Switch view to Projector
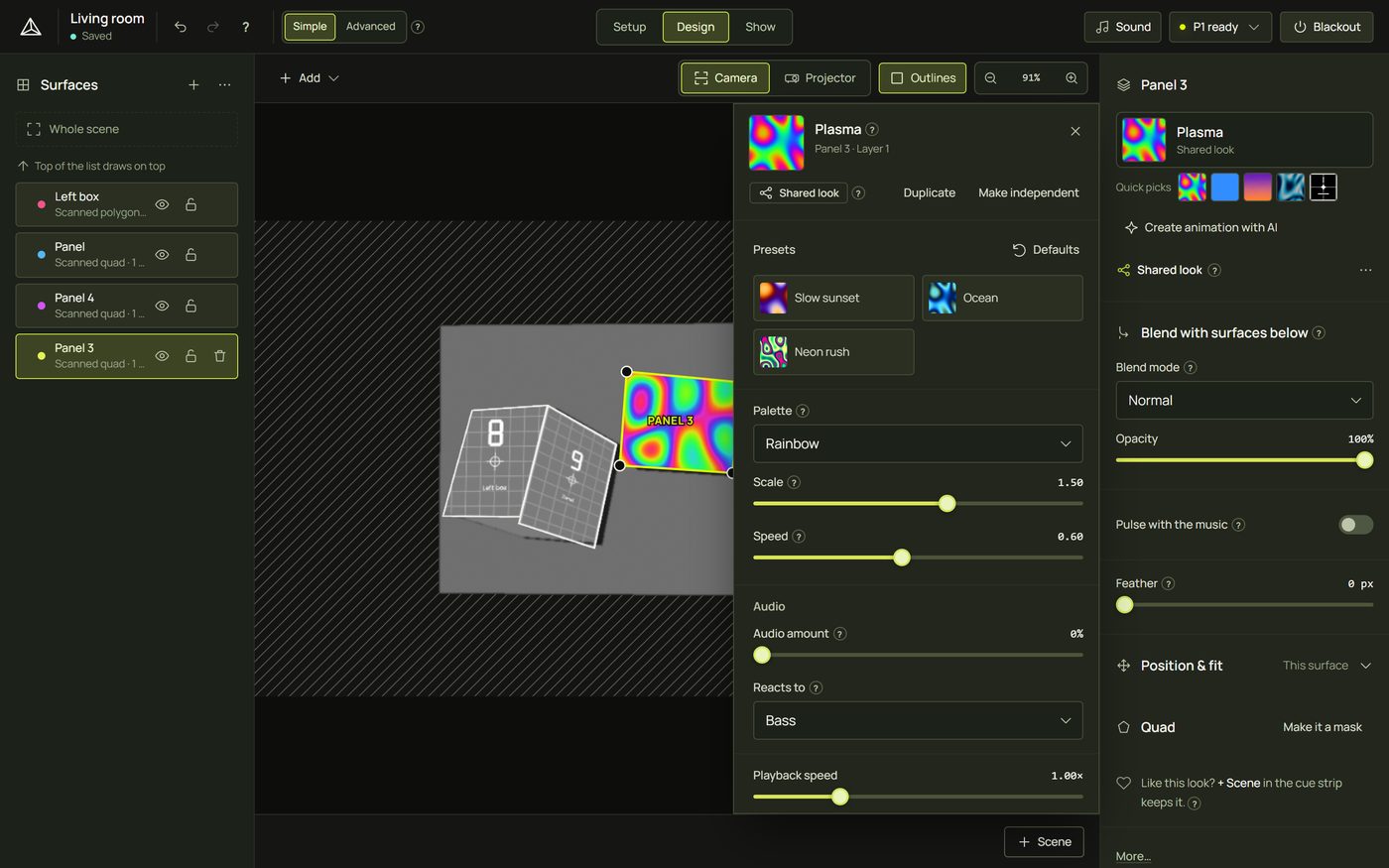Viewport: 1389px width, 868px height. tap(821, 78)
